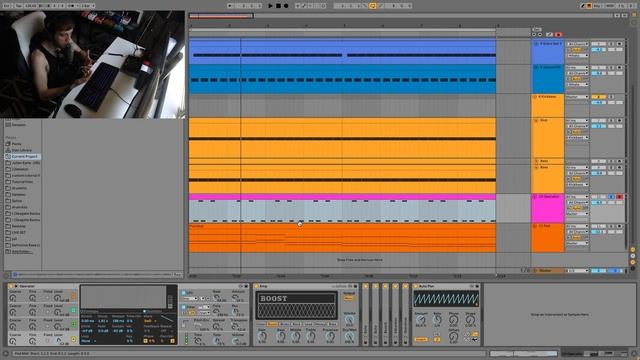The height and width of the screenshot is (360, 640).
Task: Turn off the Operator device activator
Action: [x=11, y=287]
